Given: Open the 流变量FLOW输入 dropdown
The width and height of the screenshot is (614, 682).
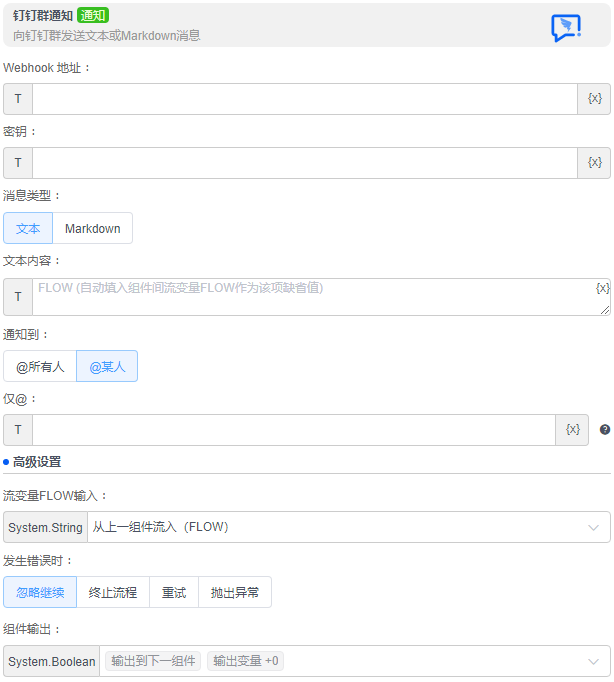Looking at the screenshot, I should 349,527.
